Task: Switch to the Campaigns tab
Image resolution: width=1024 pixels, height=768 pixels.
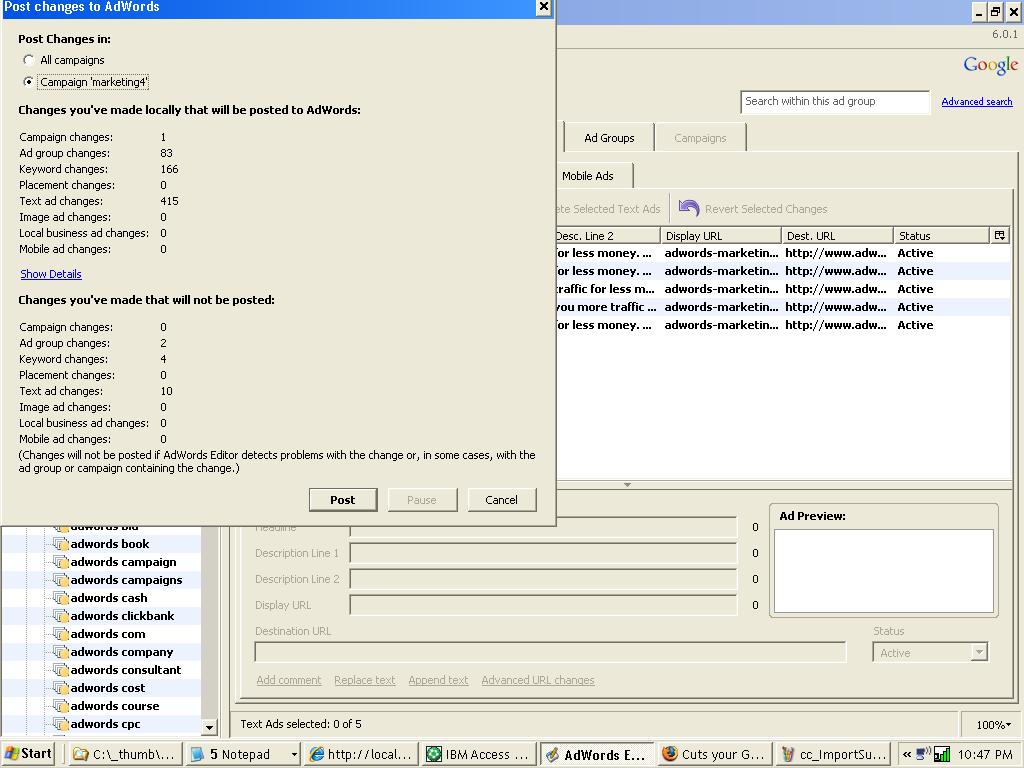Action: coord(700,138)
